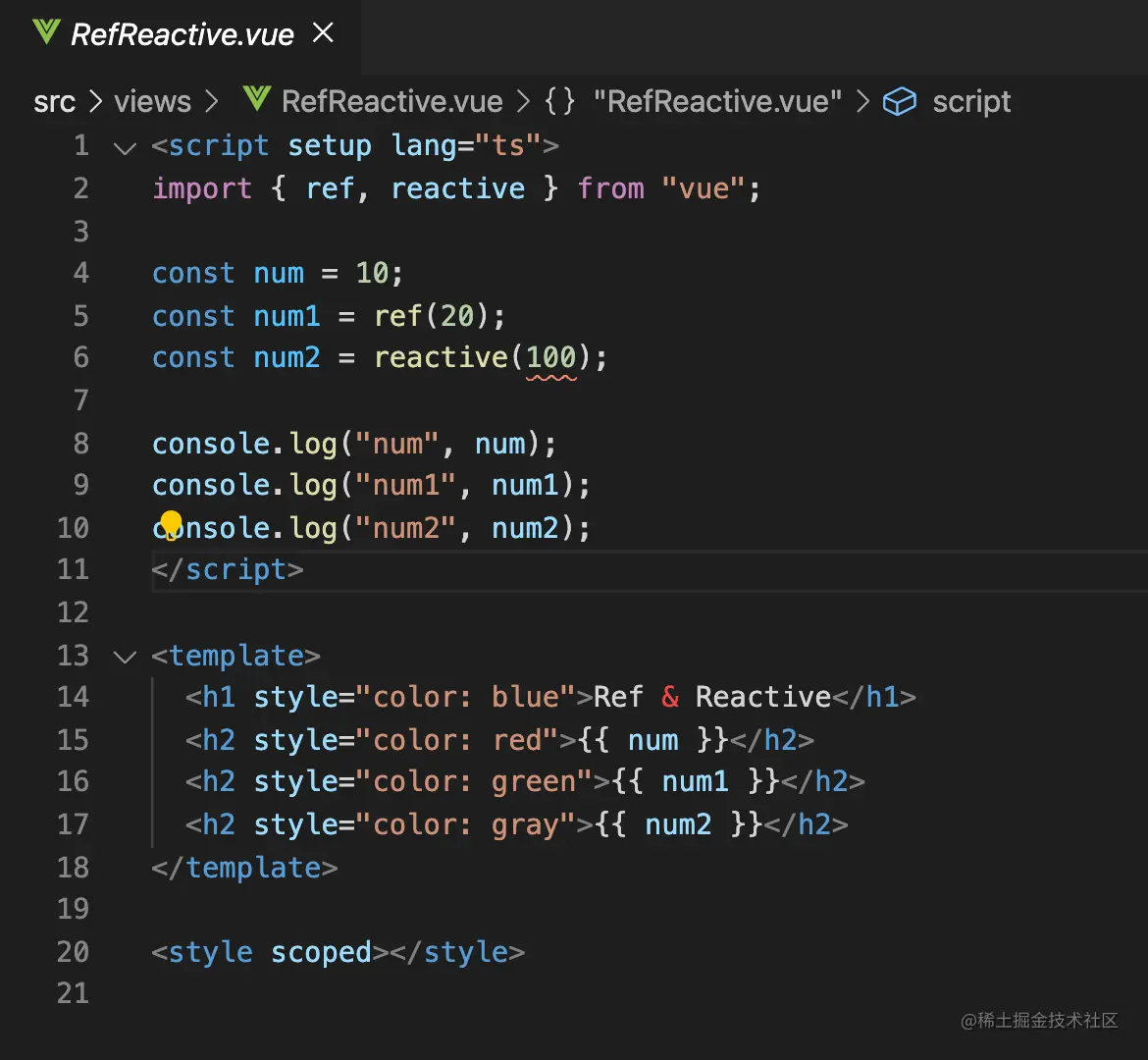This screenshot has height=1060, width=1148.
Task: Click 'reactive' function call on line 6
Action: click(x=441, y=357)
